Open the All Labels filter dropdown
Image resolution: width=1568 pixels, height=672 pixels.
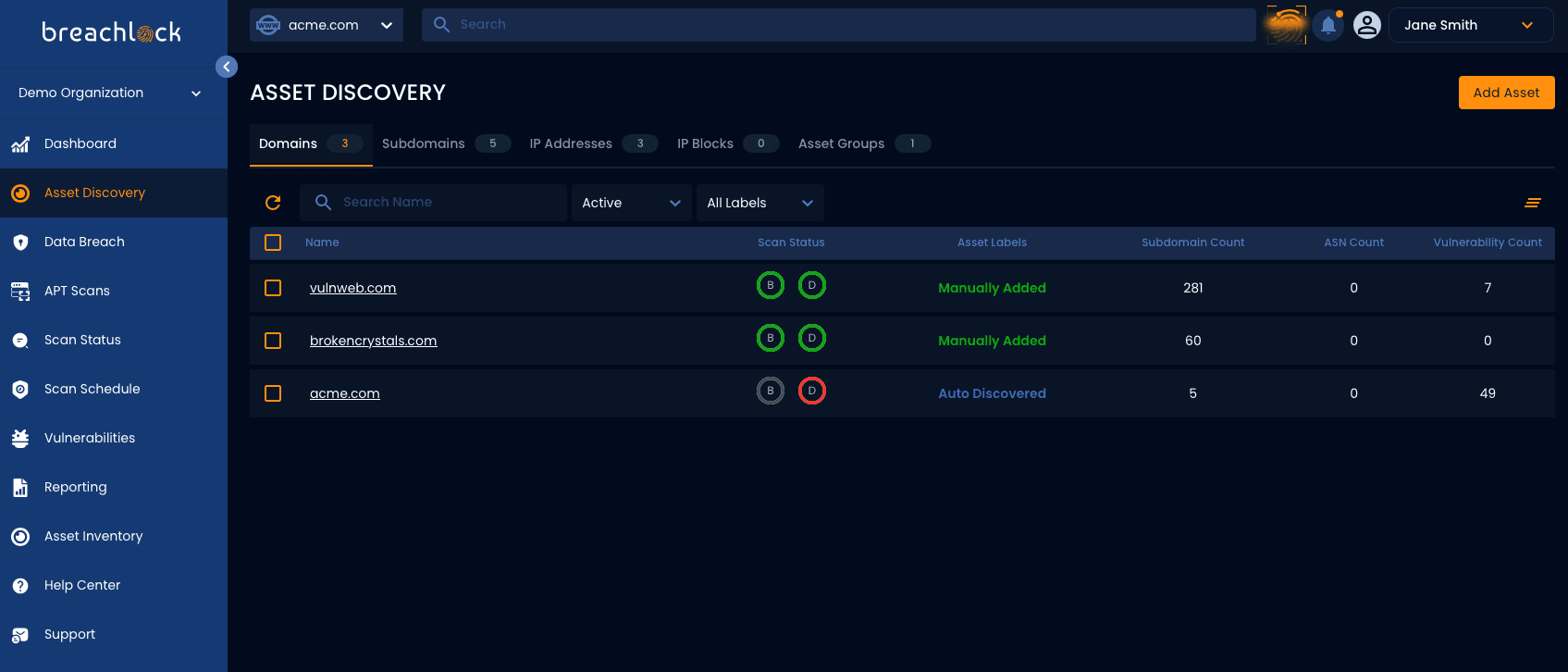(x=759, y=203)
